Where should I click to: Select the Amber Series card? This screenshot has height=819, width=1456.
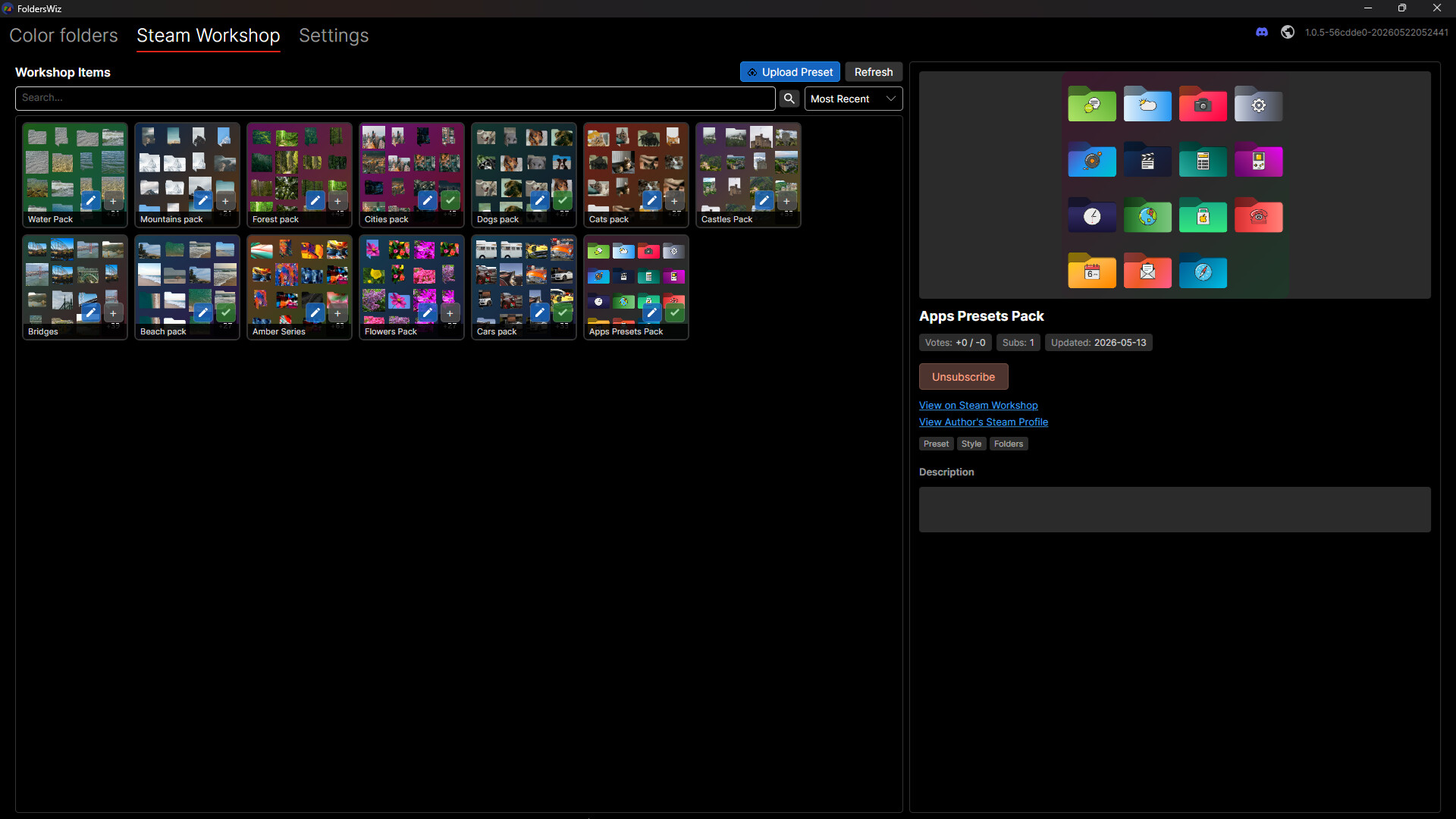click(x=300, y=287)
